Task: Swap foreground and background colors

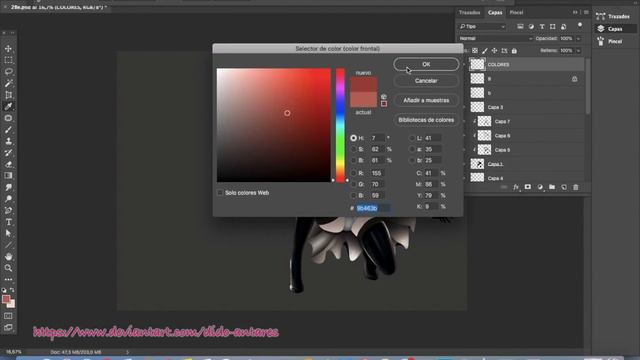Action: (x=12, y=290)
